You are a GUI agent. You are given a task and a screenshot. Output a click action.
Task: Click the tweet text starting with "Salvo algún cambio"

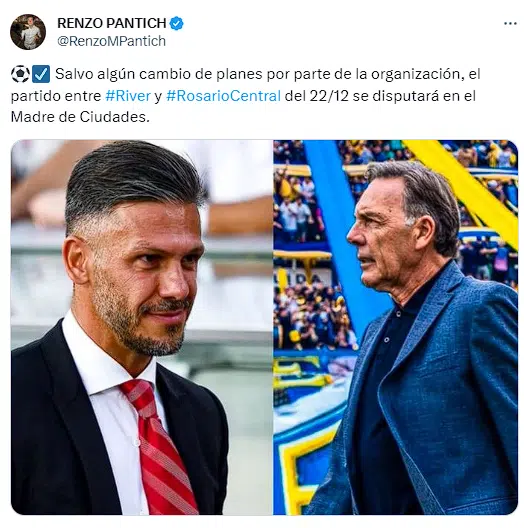point(246,96)
